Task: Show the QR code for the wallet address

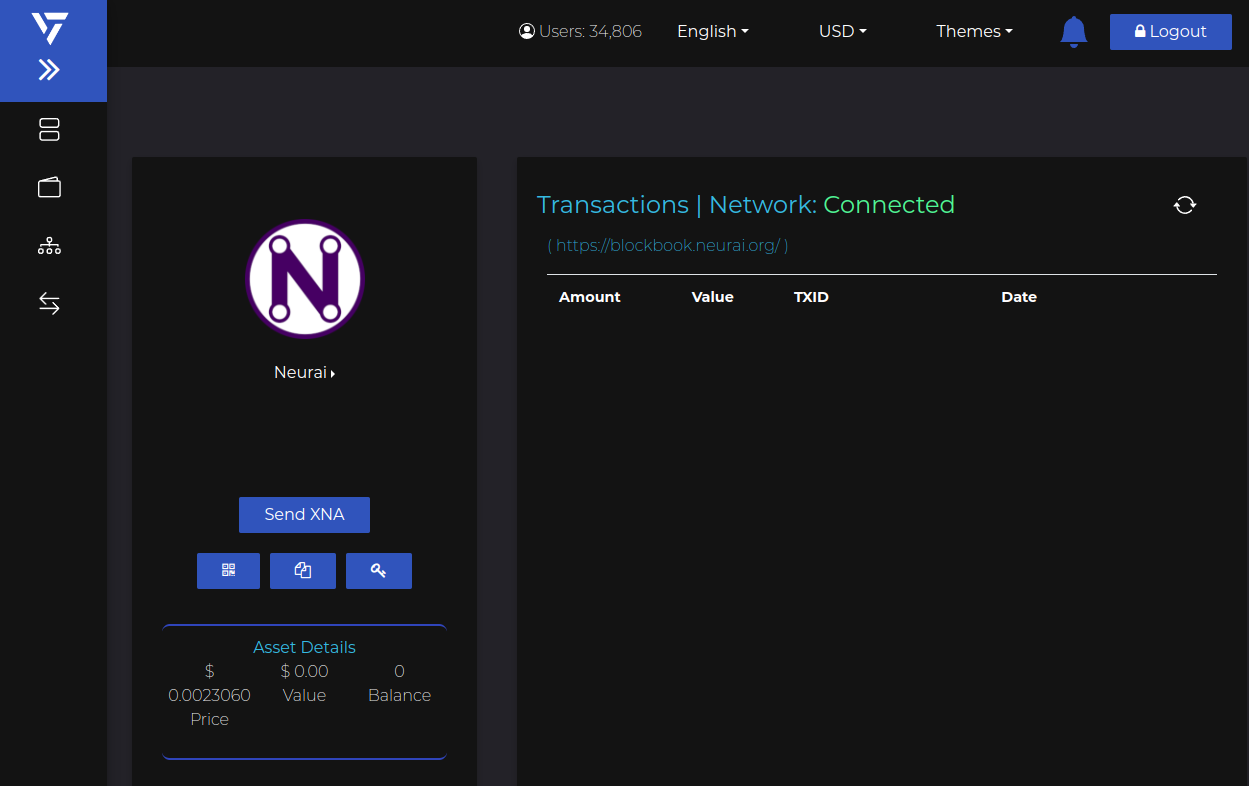Action: [228, 570]
